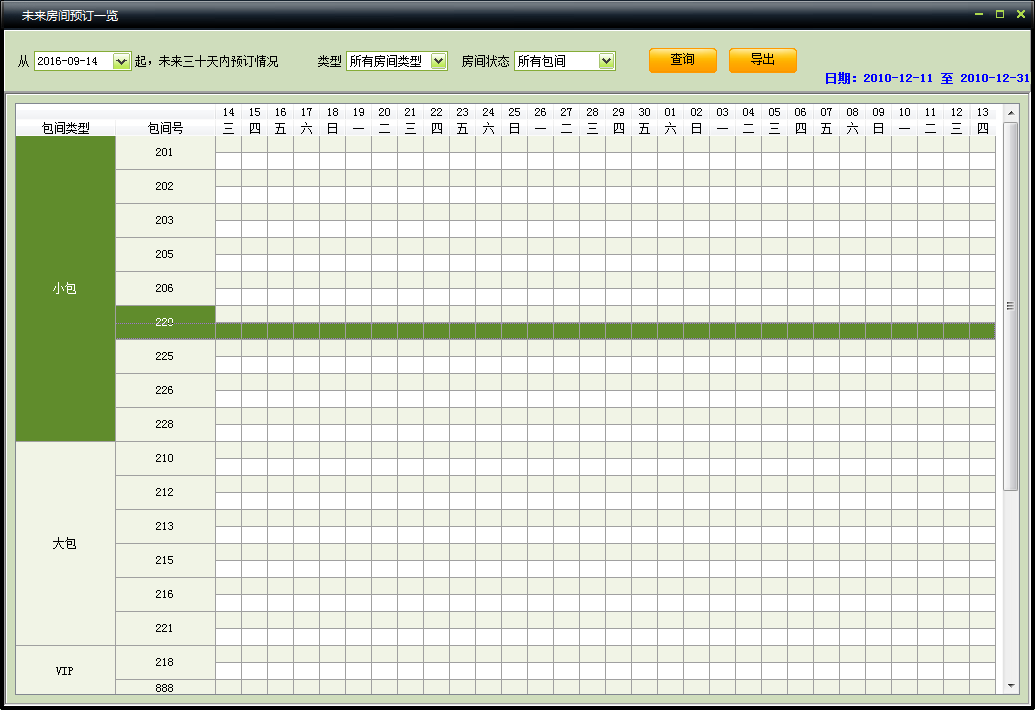Viewport: 1035px width, 710px height.
Task: Click the 大包 room type cell
Action: click(65, 544)
